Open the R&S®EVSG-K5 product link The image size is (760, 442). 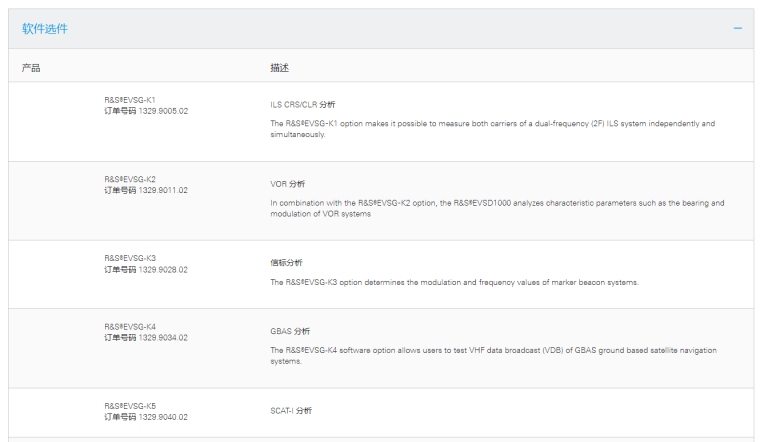[x=130, y=406]
